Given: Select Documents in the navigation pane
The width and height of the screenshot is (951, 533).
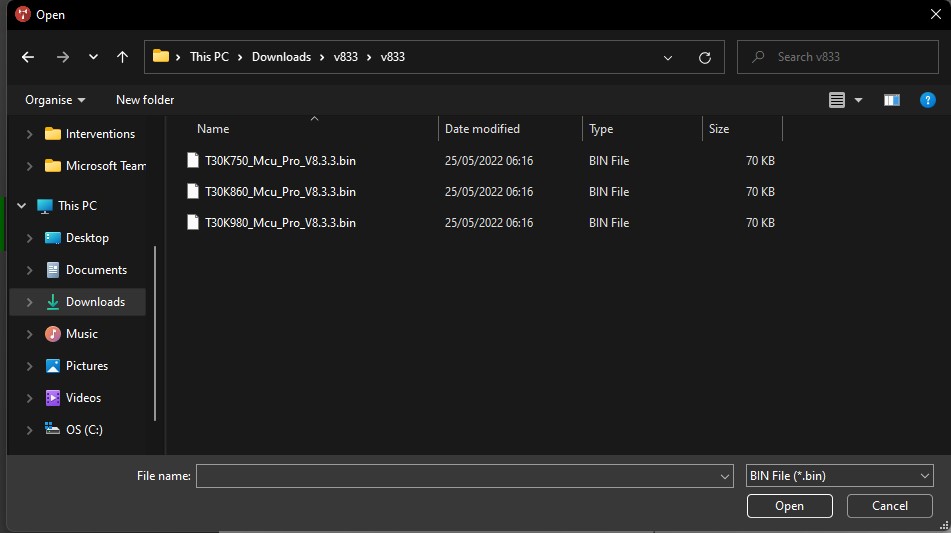Looking at the screenshot, I should (96, 270).
